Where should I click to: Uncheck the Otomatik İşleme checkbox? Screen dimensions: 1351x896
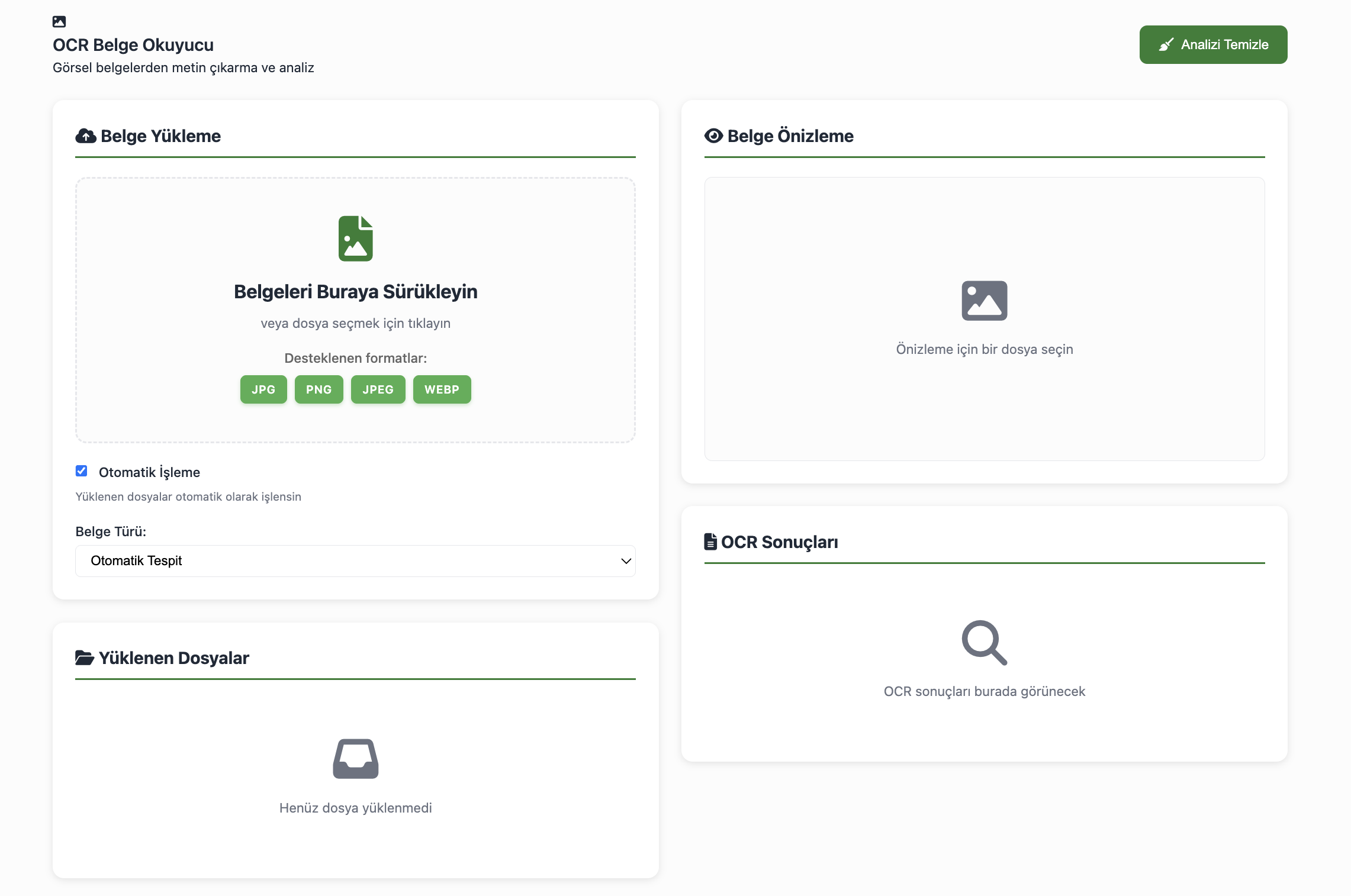82,471
